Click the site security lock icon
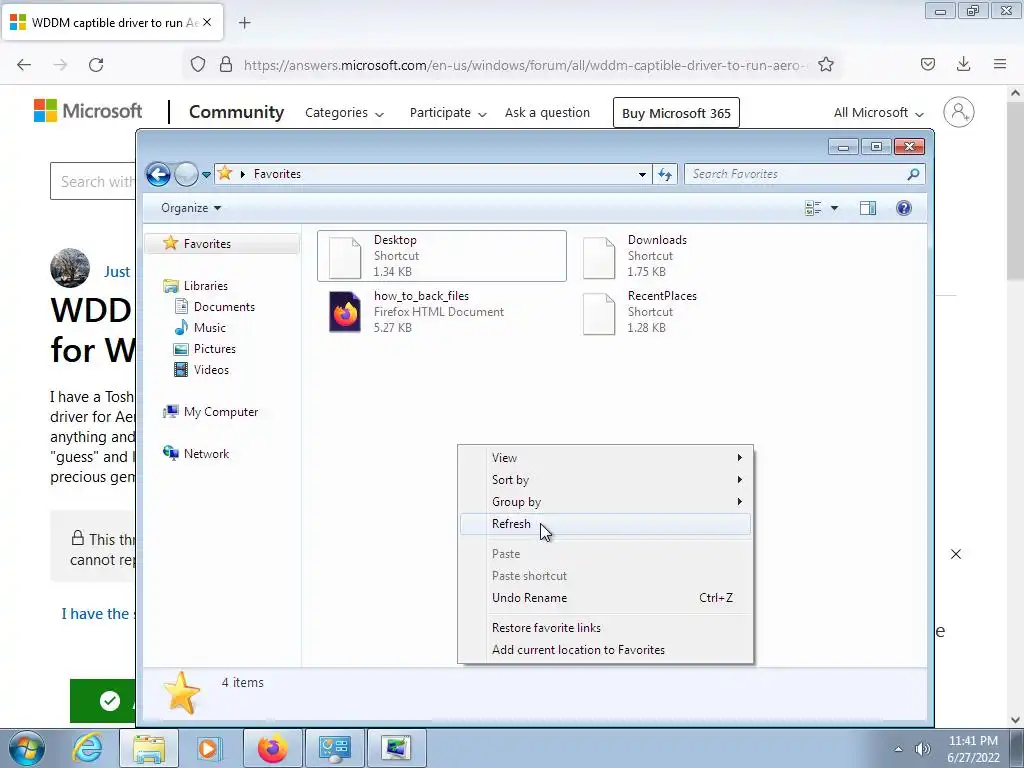Screen dimensions: 1024x768 226,65
